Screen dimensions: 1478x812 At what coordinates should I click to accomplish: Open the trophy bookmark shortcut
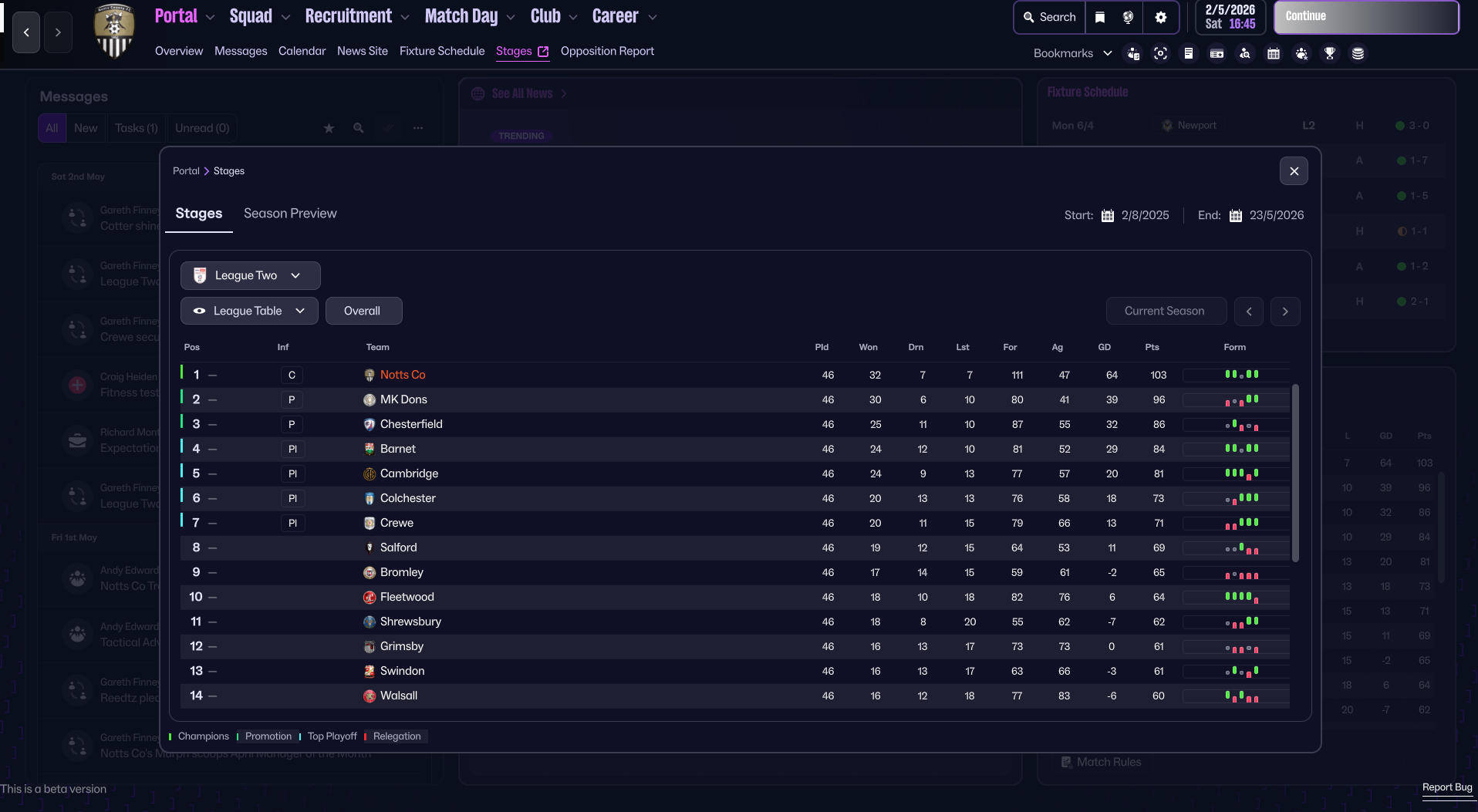click(1330, 53)
